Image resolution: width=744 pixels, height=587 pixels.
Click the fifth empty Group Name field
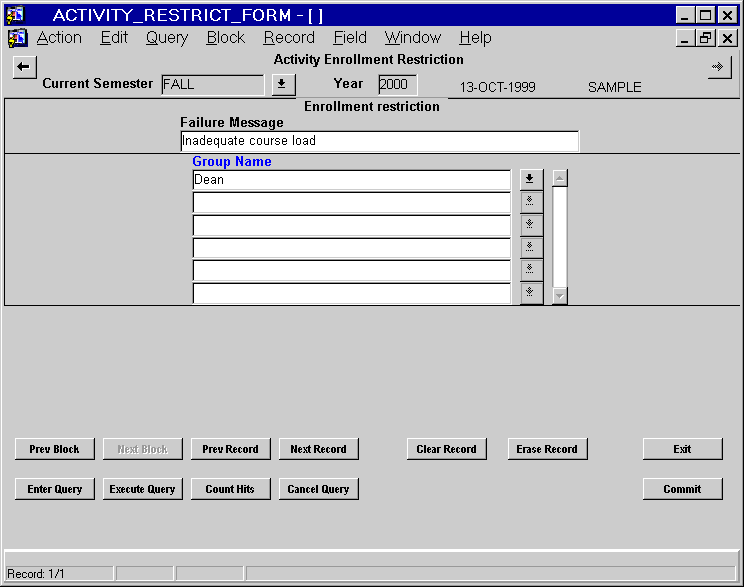click(352, 270)
